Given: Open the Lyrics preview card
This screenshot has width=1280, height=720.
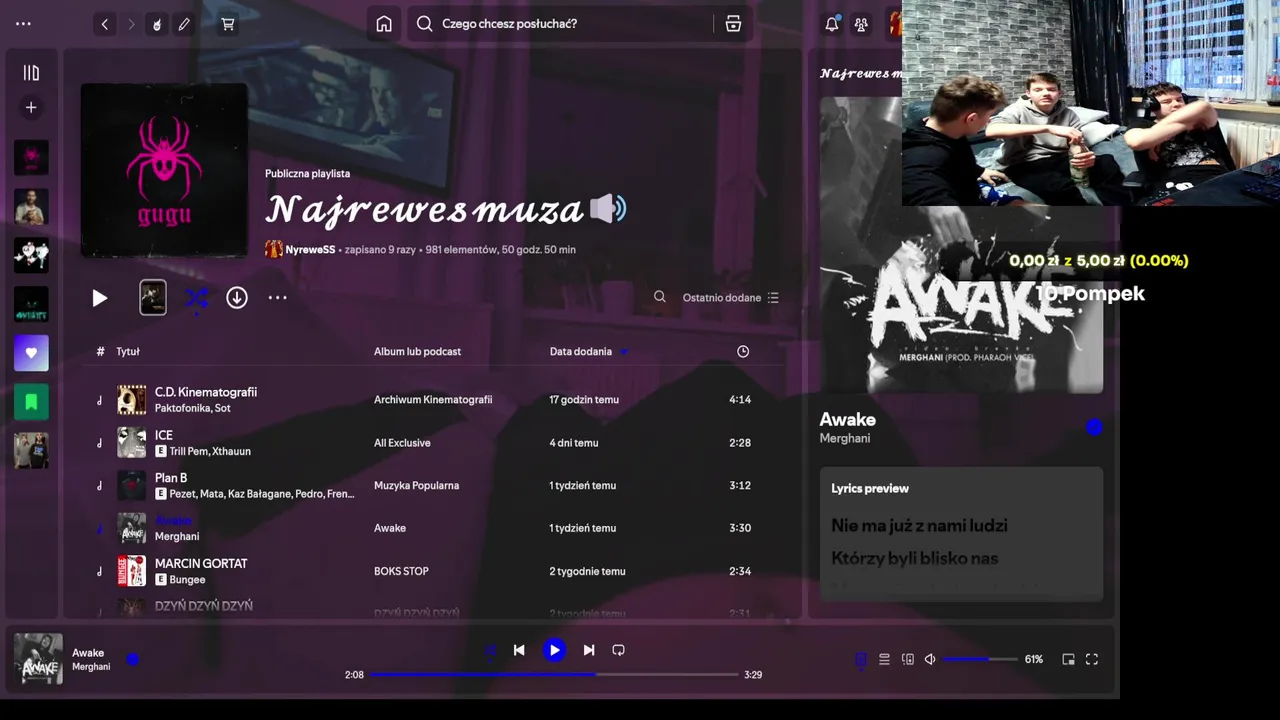Looking at the screenshot, I should (961, 534).
